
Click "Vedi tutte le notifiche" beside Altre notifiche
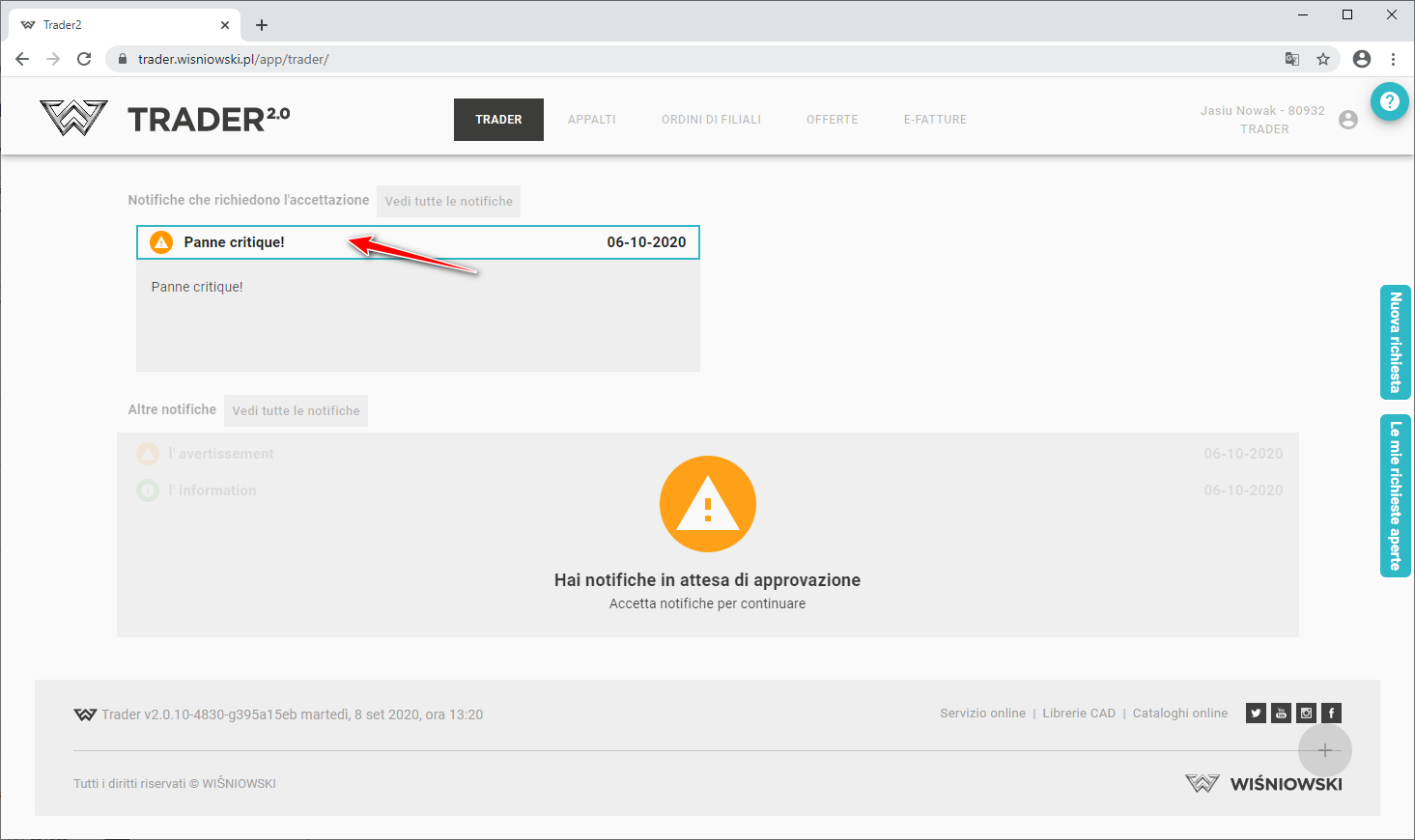click(296, 410)
